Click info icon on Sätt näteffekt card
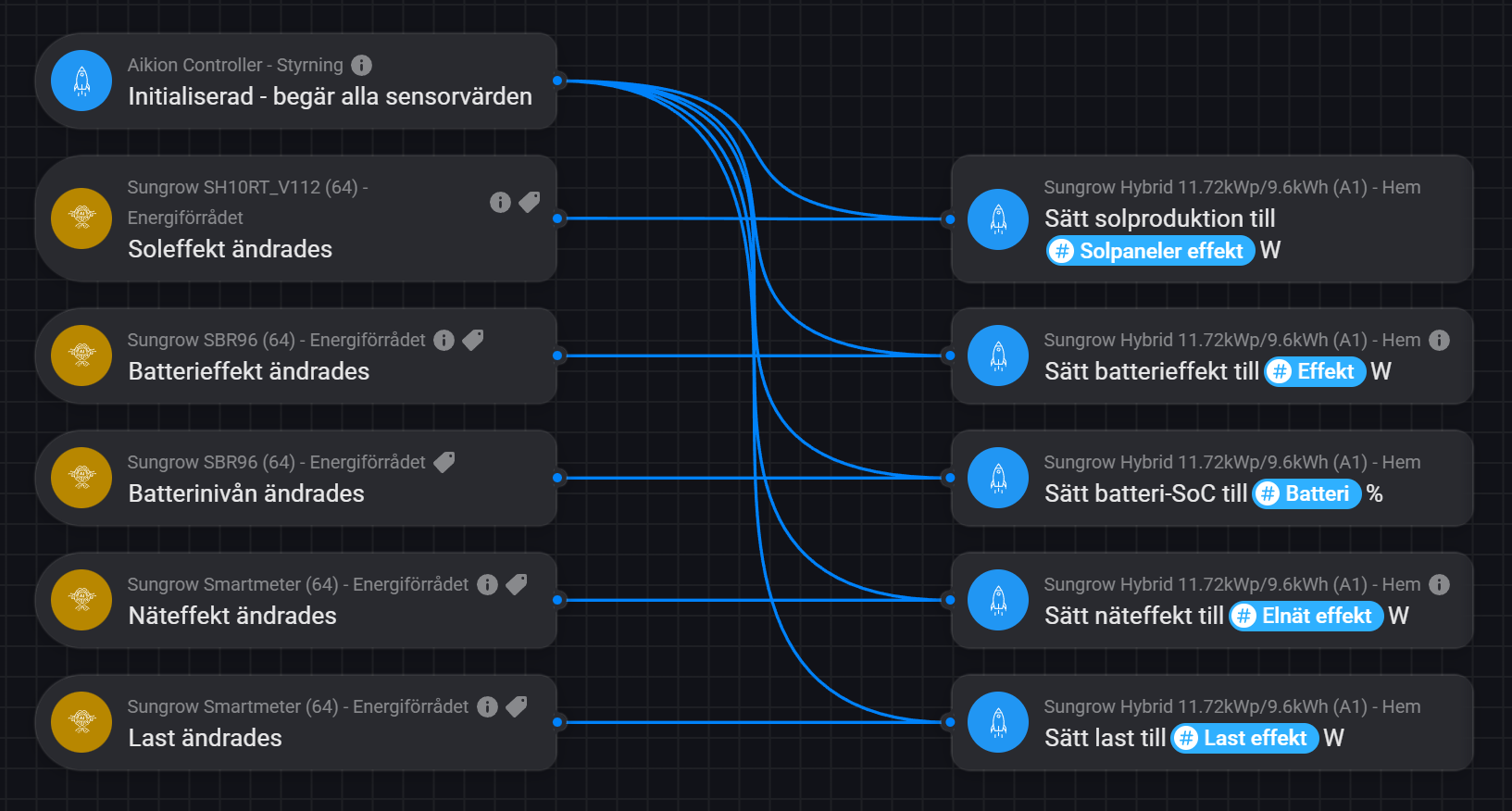Viewport: 1512px width, 811px height. tap(1439, 584)
